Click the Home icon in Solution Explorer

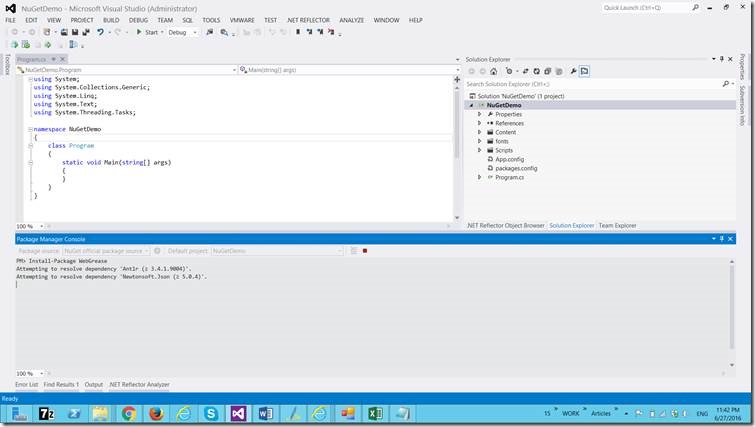click(494, 71)
